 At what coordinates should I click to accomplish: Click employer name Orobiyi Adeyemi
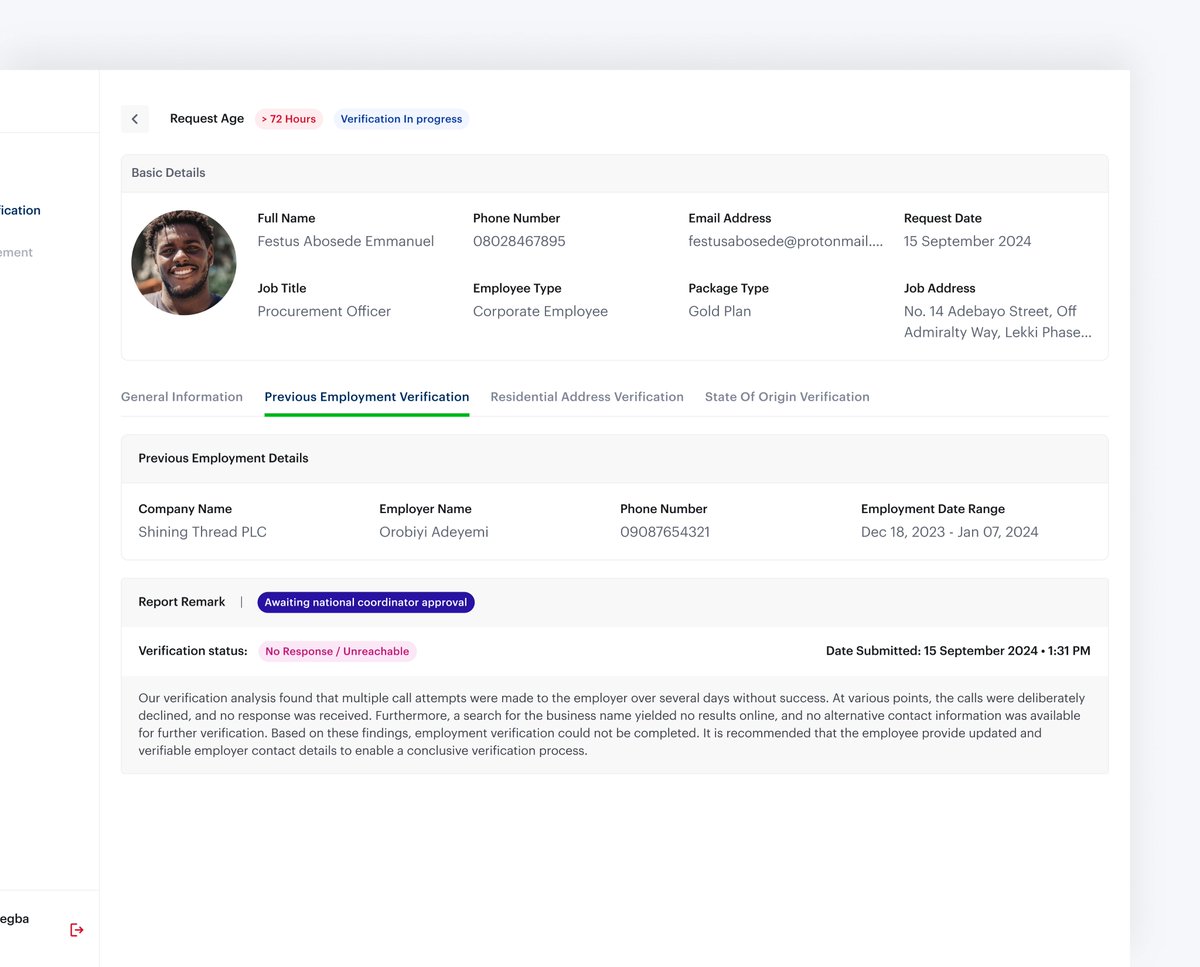(x=434, y=532)
